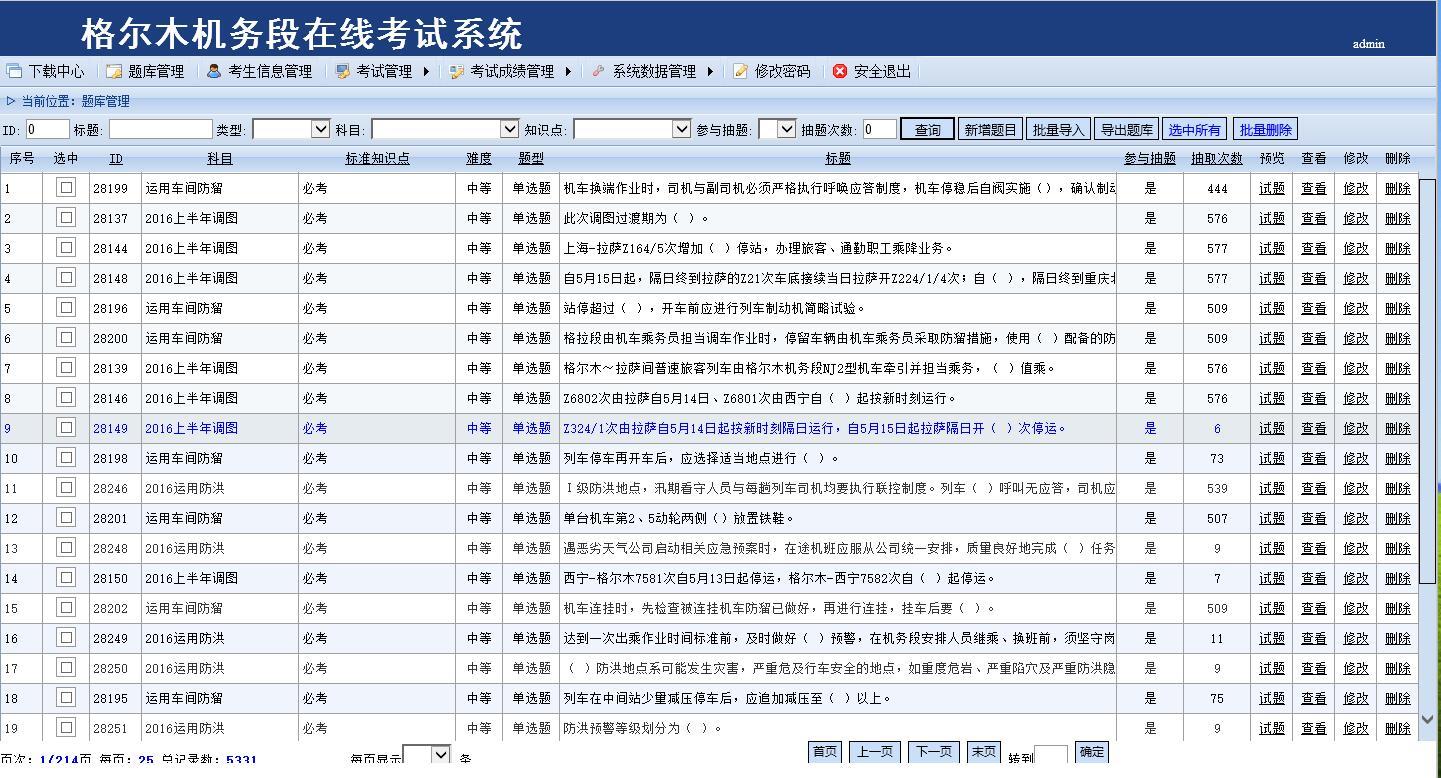Click 删除 link for ID 28148
The image size is (1441, 778).
1398,278
